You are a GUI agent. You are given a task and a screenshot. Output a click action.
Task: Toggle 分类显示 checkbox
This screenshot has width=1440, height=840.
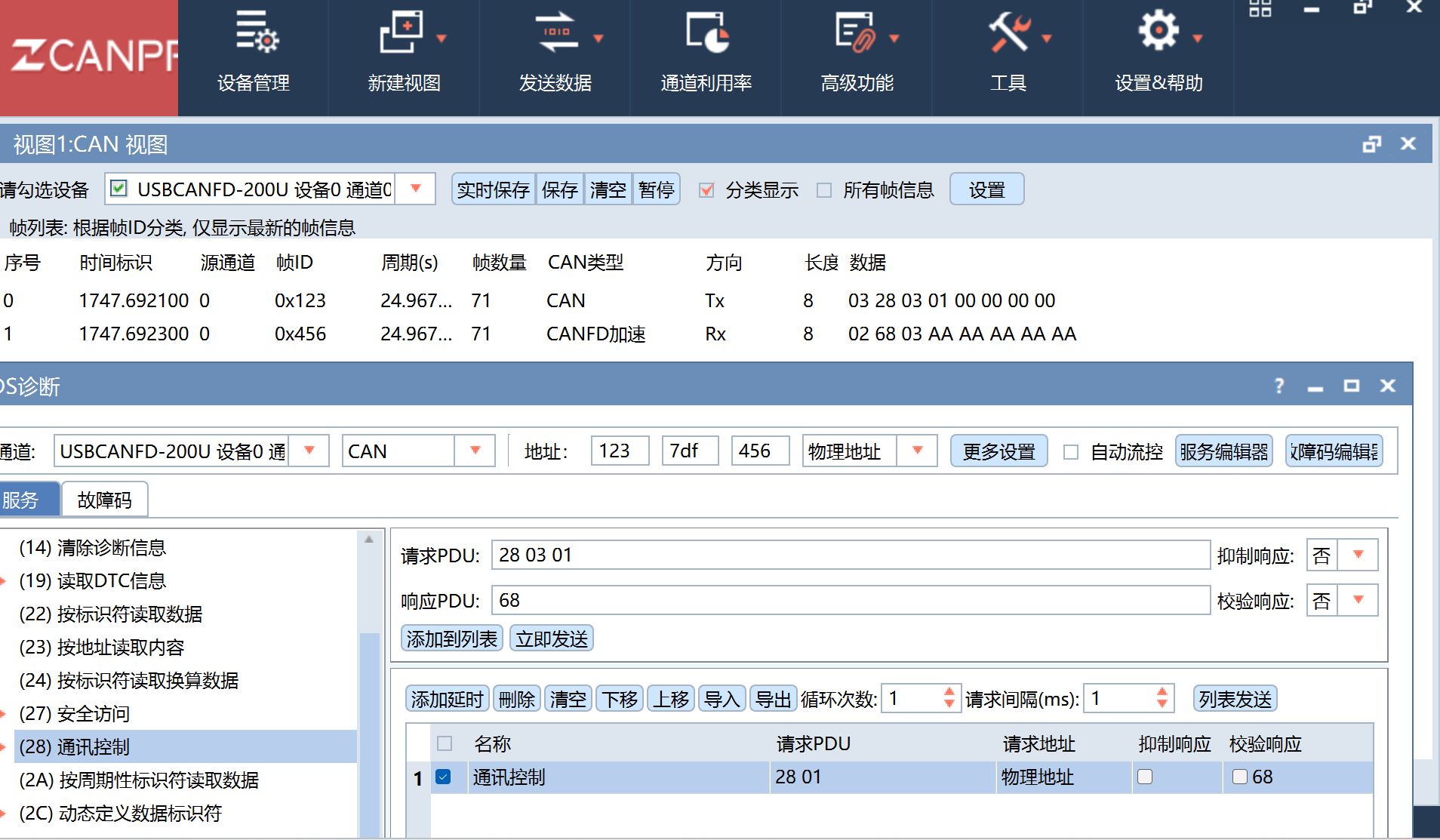point(706,189)
